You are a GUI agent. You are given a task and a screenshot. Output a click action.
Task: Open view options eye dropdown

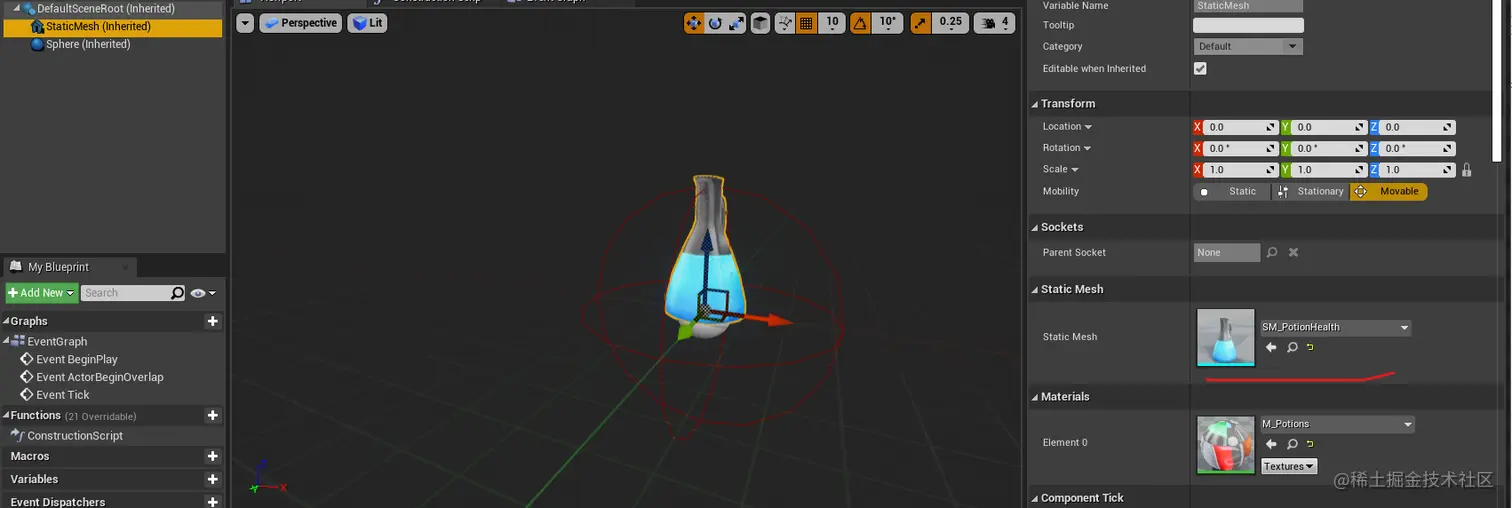point(203,293)
